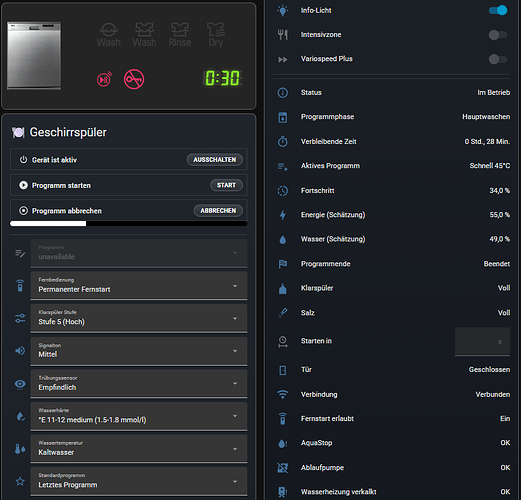This screenshot has width=521, height=500.
Task: Click the bottle icon for Klarspüler
Action: (283, 288)
